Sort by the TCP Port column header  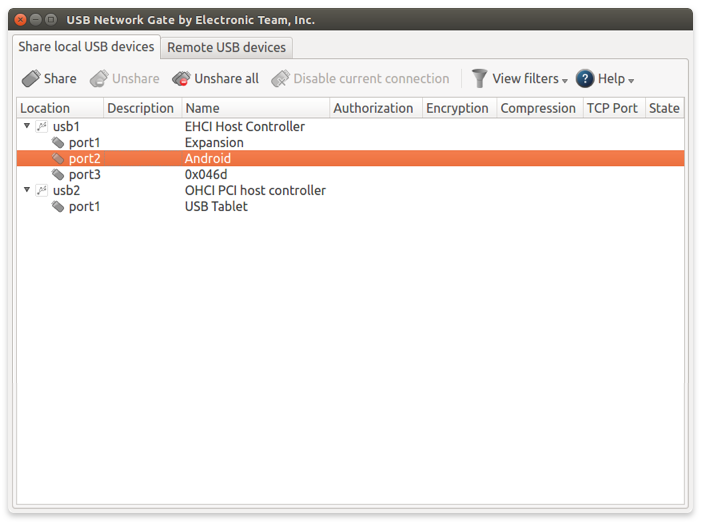point(614,108)
